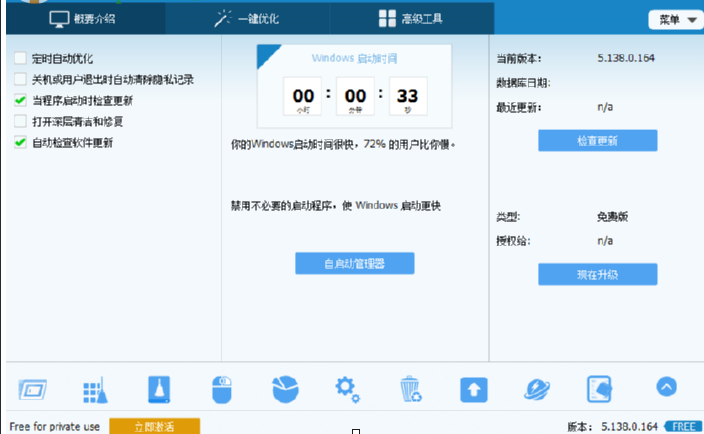
Task: Open the 自启动管理器 button
Action: [x=355, y=263]
